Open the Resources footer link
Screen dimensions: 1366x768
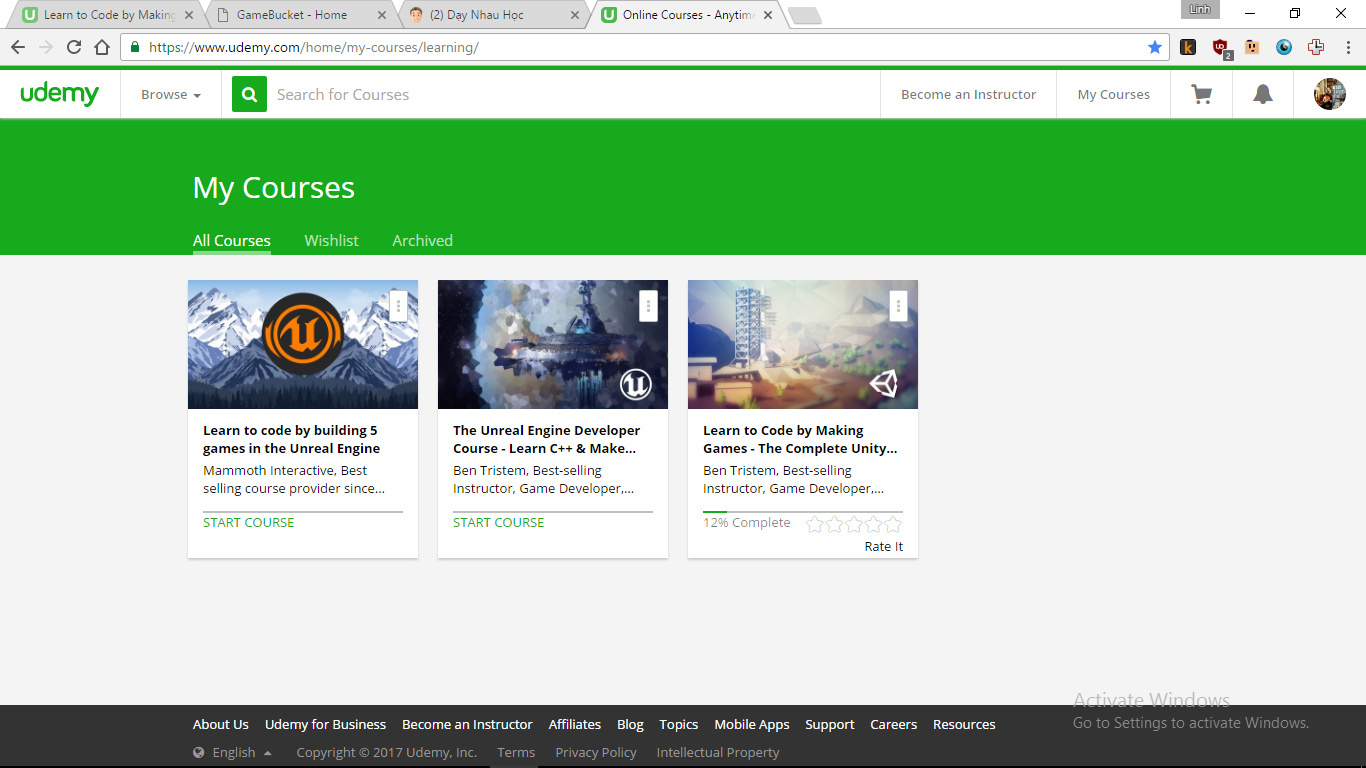click(964, 724)
